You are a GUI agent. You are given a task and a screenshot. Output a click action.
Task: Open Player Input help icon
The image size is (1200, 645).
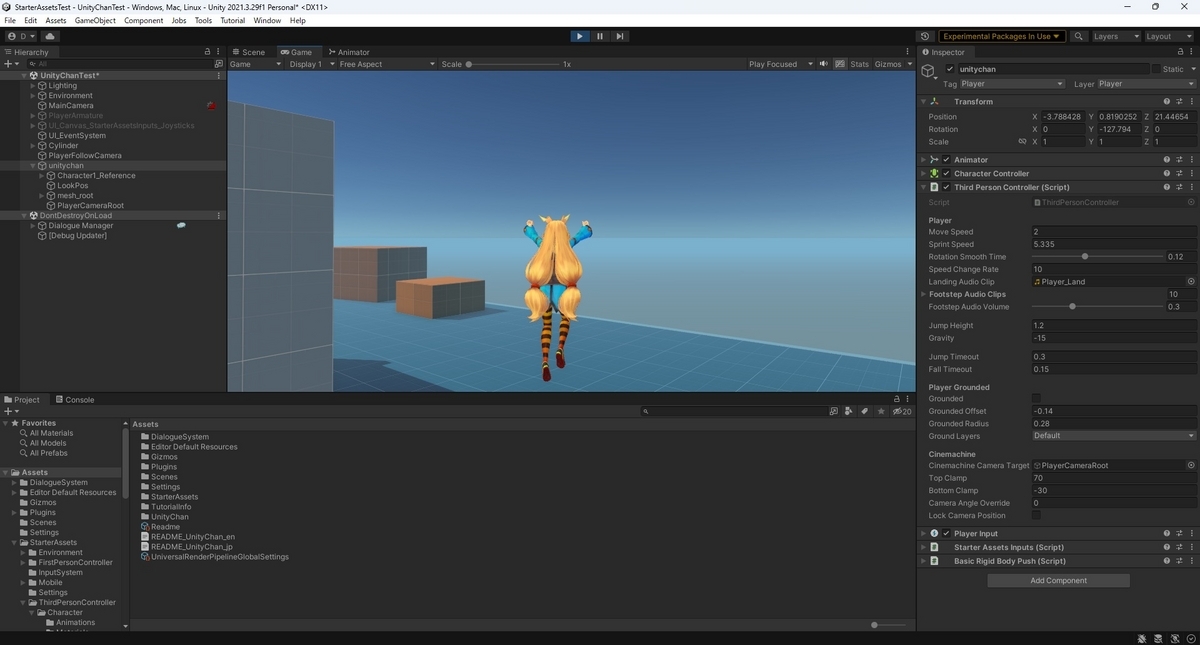point(1166,534)
